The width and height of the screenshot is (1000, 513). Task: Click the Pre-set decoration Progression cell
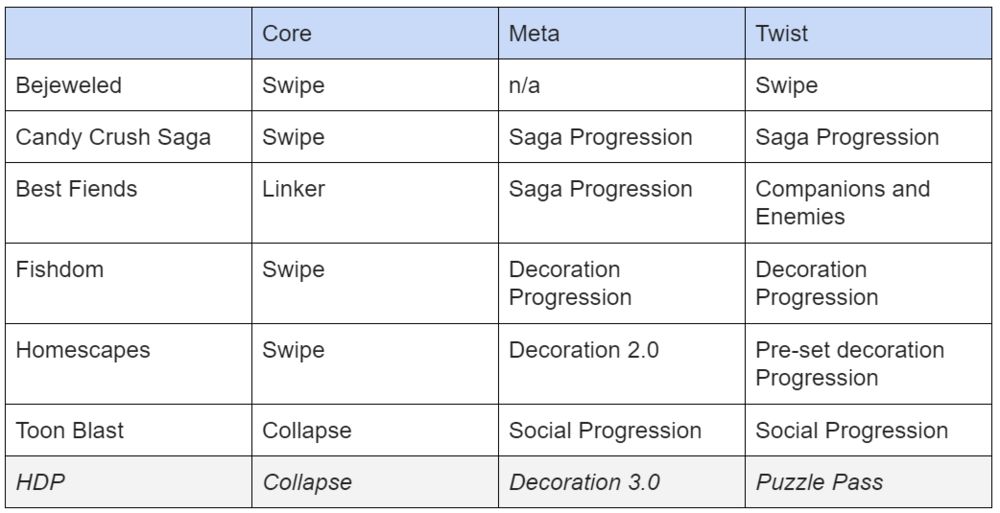point(869,364)
